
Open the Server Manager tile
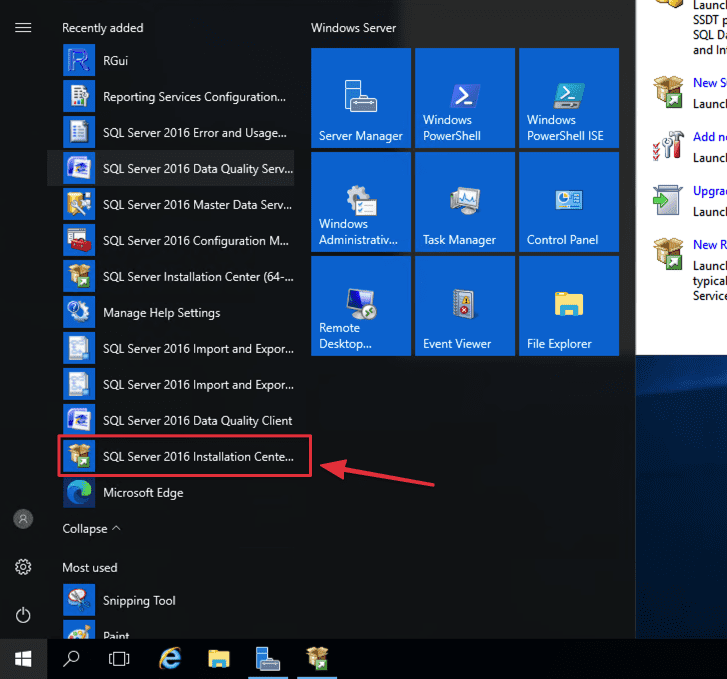[x=360, y=97]
